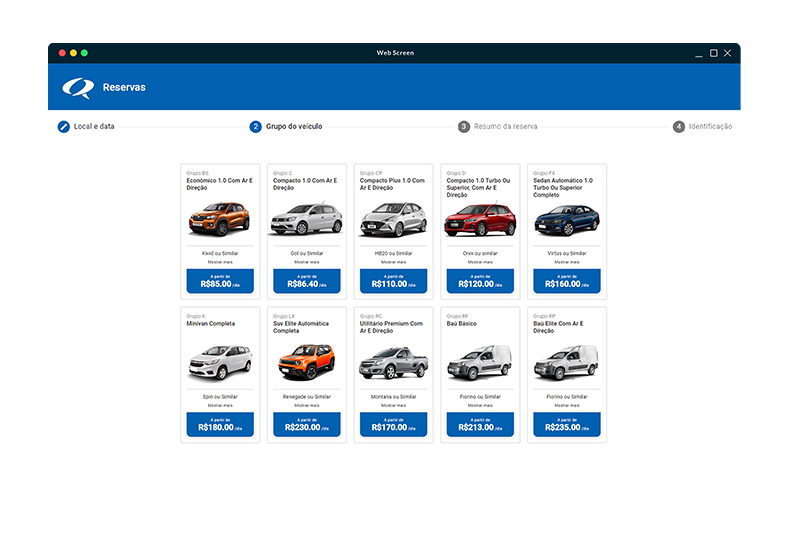
Task: Expand Mostrar mais under Kwid ou Similar
Action: [220, 262]
